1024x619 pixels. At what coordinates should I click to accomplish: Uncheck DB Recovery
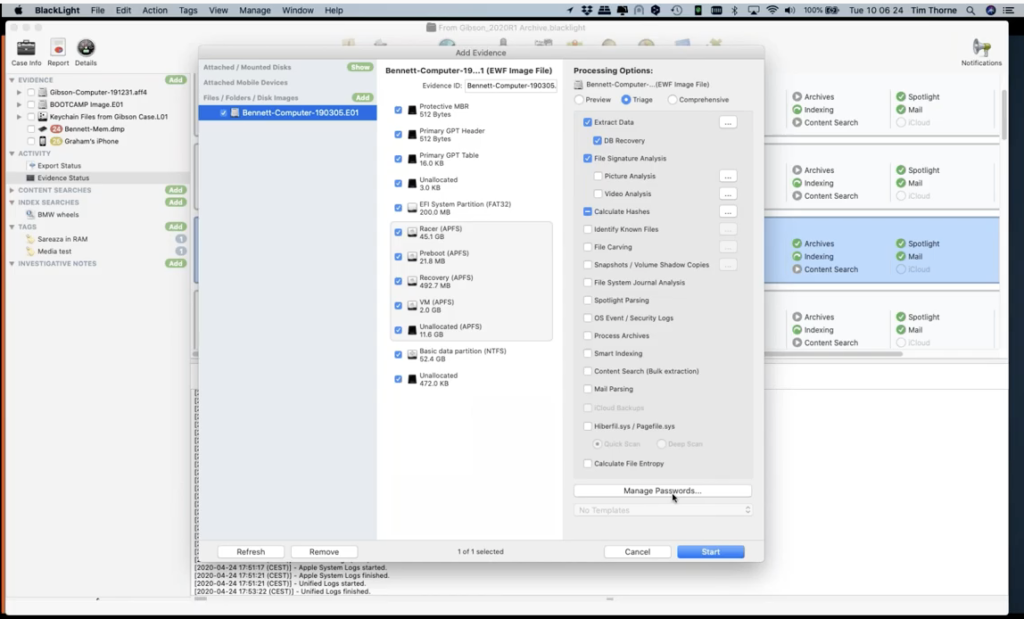[x=597, y=140]
